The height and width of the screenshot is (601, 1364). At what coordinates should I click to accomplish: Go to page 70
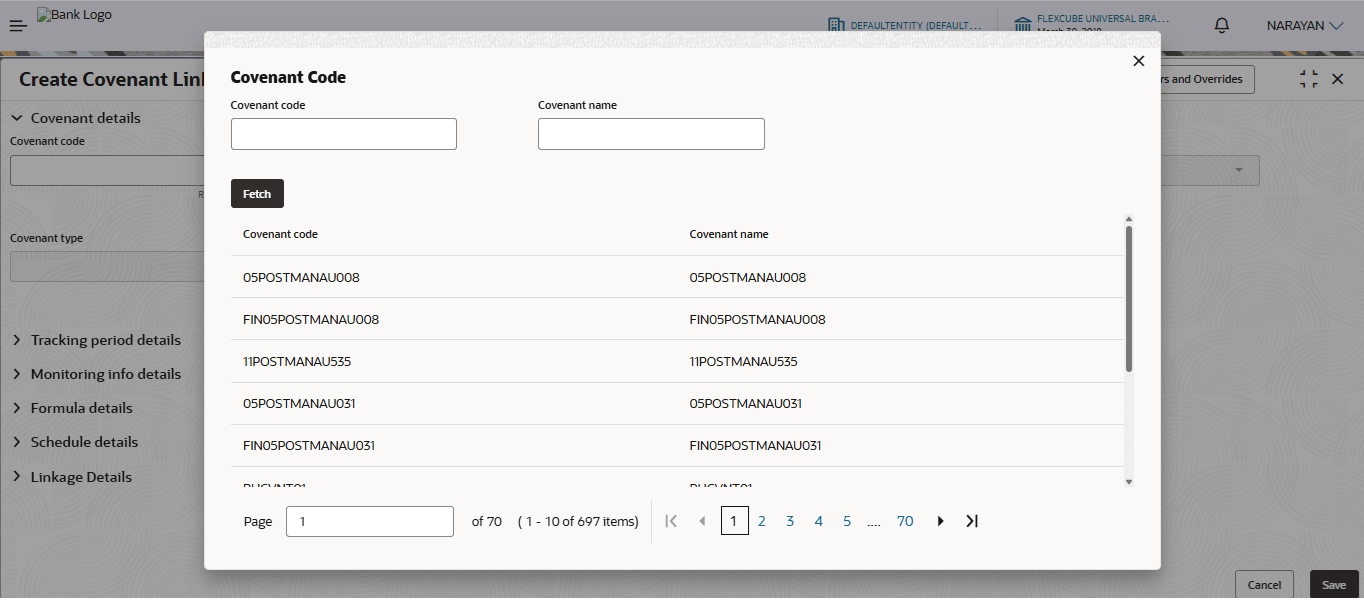[905, 521]
